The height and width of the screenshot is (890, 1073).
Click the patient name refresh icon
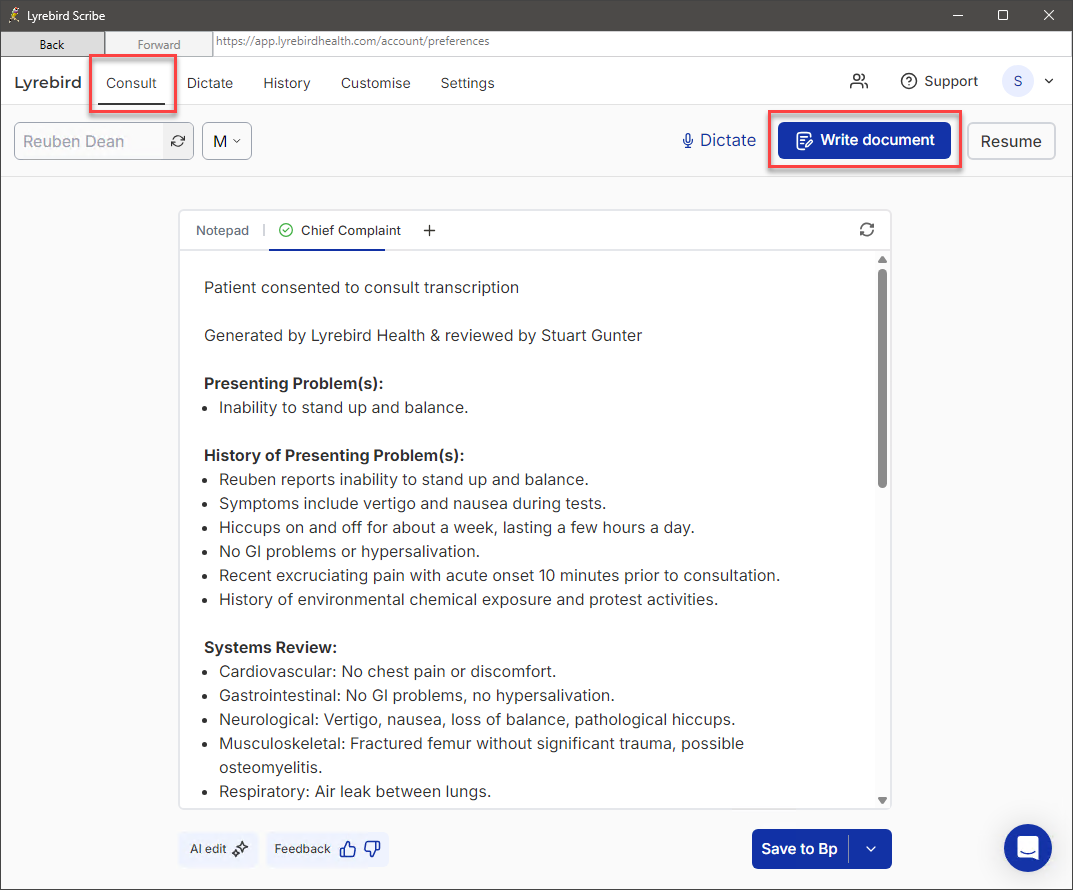[178, 141]
